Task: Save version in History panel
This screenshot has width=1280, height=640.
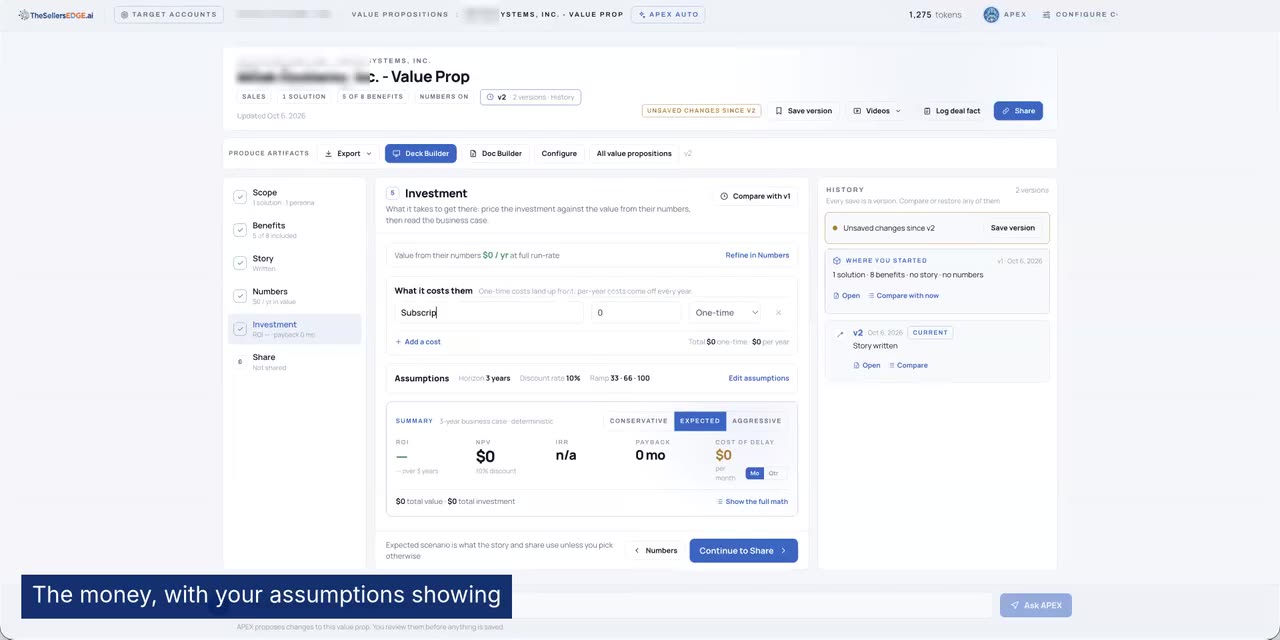Action: [x=1012, y=228]
